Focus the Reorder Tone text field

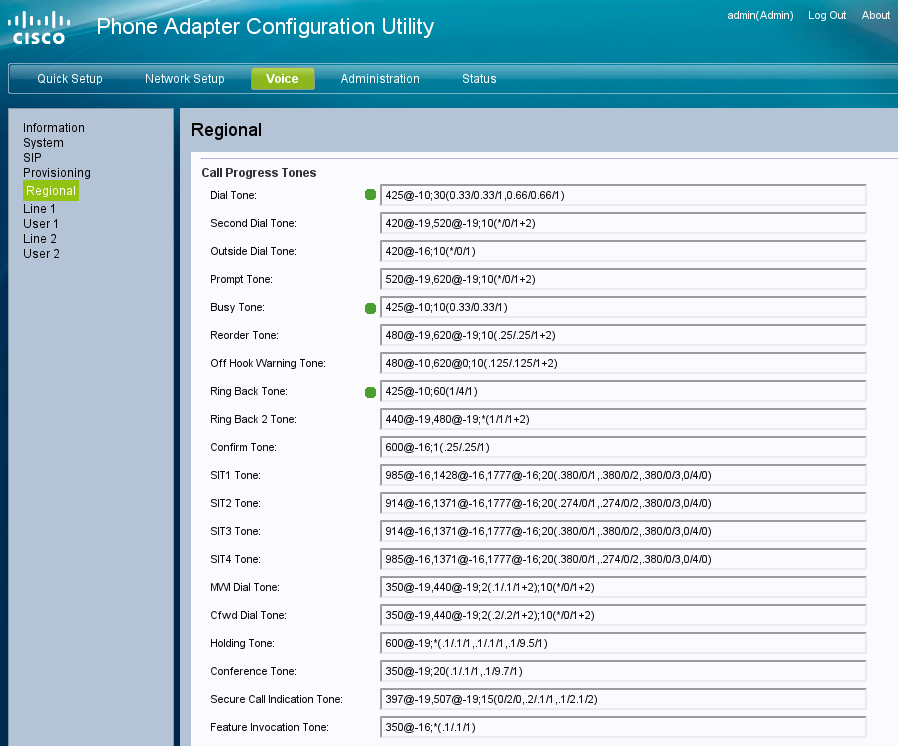(x=622, y=335)
